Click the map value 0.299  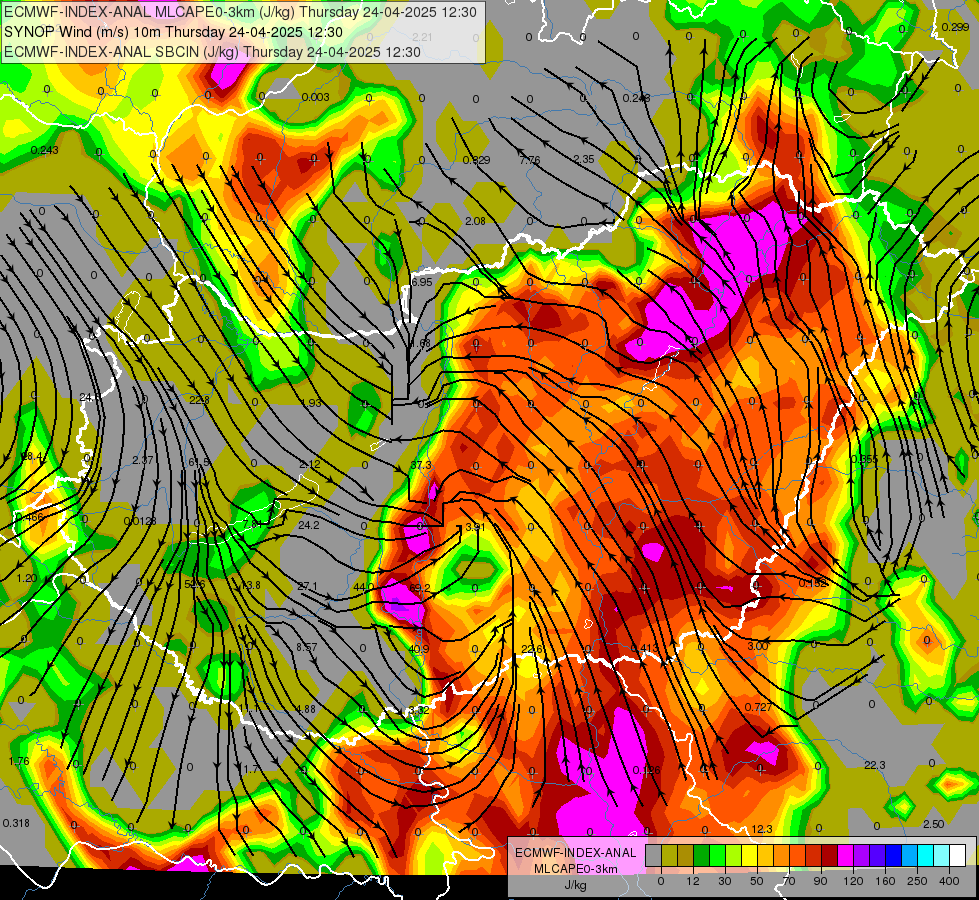coord(955,27)
